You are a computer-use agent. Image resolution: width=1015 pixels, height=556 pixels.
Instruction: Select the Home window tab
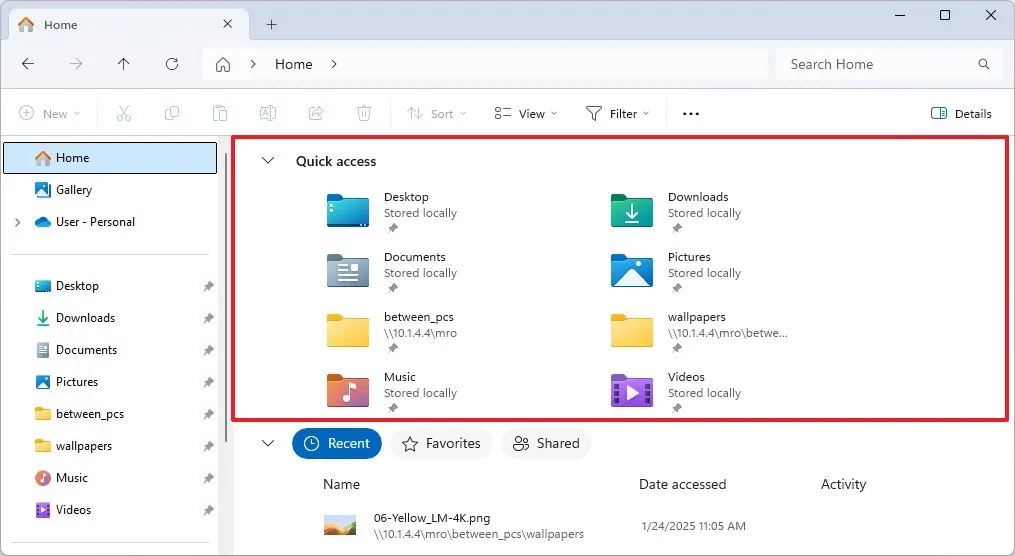(x=128, y=25)
